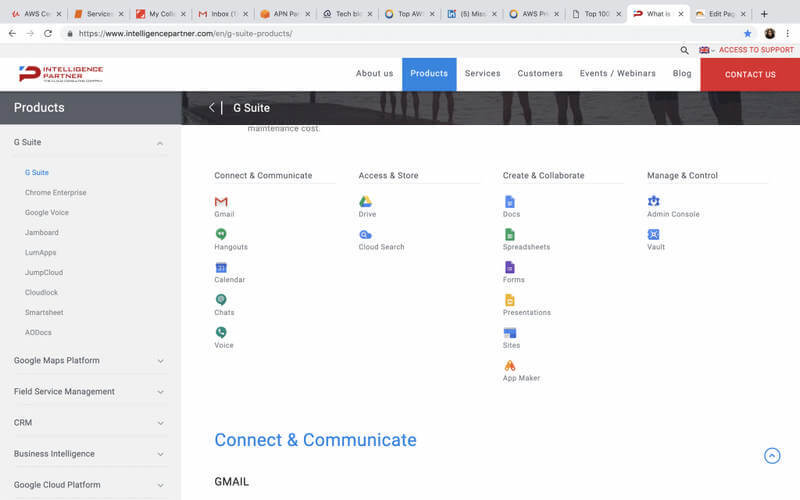800x500 pixels.
Task: Close the AWS Ce browser tab
Action: [59, 14]
